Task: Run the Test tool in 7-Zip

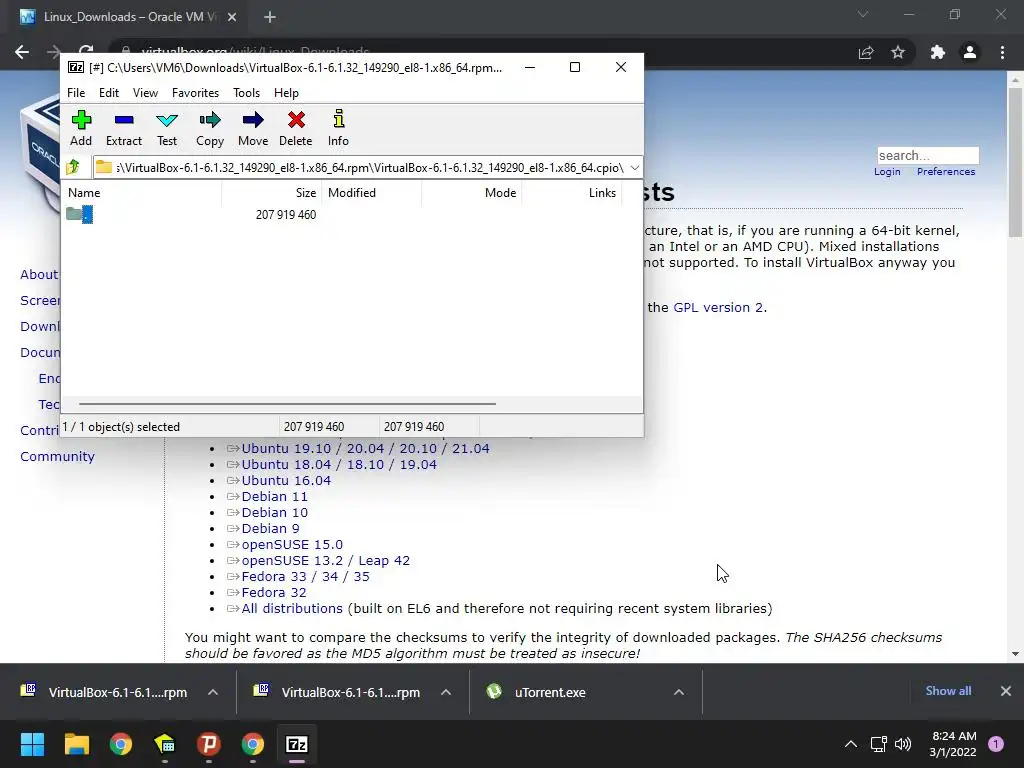Action: click(167, 128)
